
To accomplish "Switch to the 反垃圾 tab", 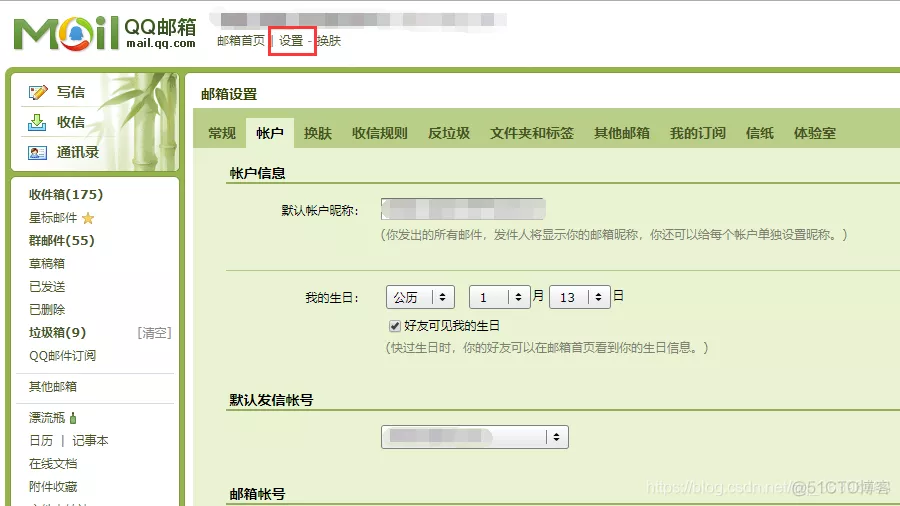I will 449,133.
